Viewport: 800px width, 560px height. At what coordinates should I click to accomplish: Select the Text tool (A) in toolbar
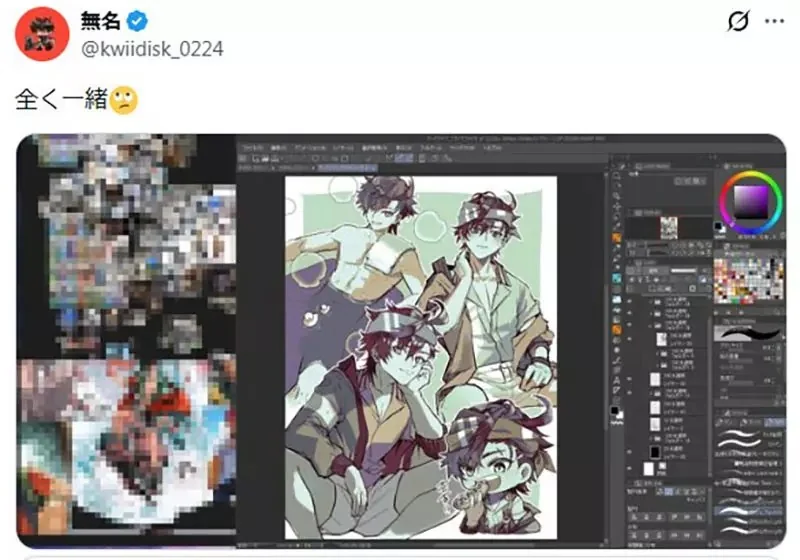click(616, 380)
